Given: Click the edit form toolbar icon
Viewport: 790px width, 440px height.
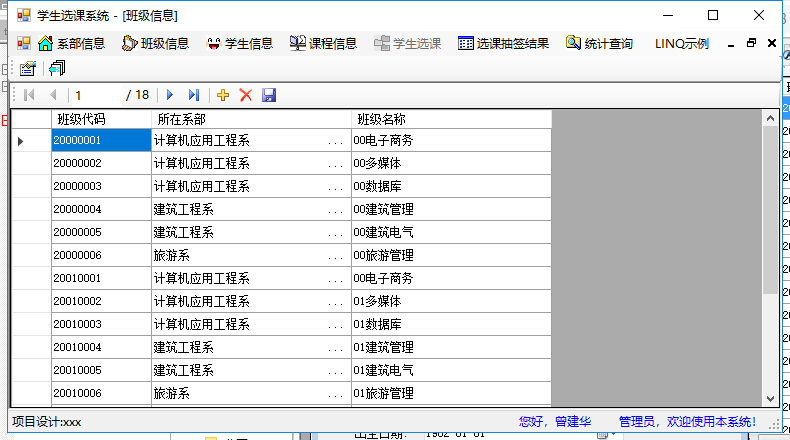Looking at the screenshot, I should click(x=28, y=68).
